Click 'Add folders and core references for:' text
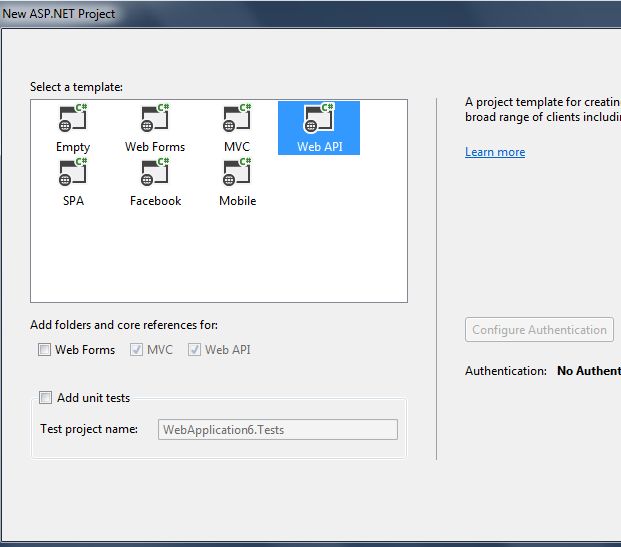This screenshot has width=621, height=547. [124, 325]
